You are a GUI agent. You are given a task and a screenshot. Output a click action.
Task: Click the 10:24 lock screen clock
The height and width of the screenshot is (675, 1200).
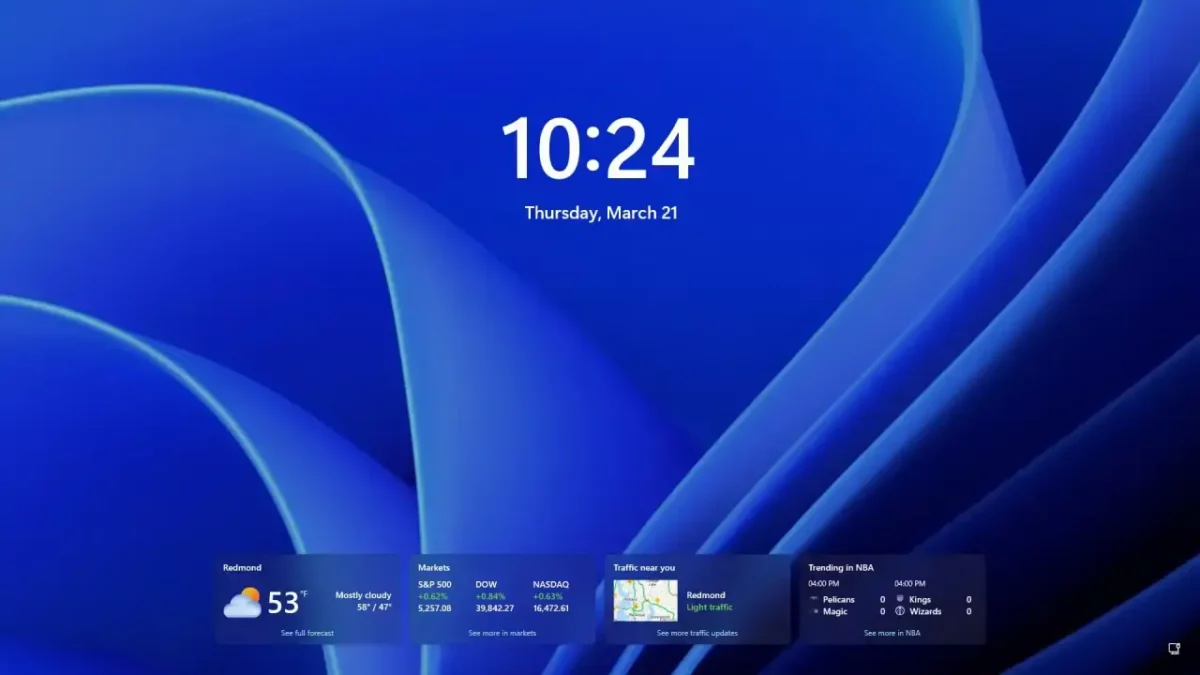[x=598, y=149]
